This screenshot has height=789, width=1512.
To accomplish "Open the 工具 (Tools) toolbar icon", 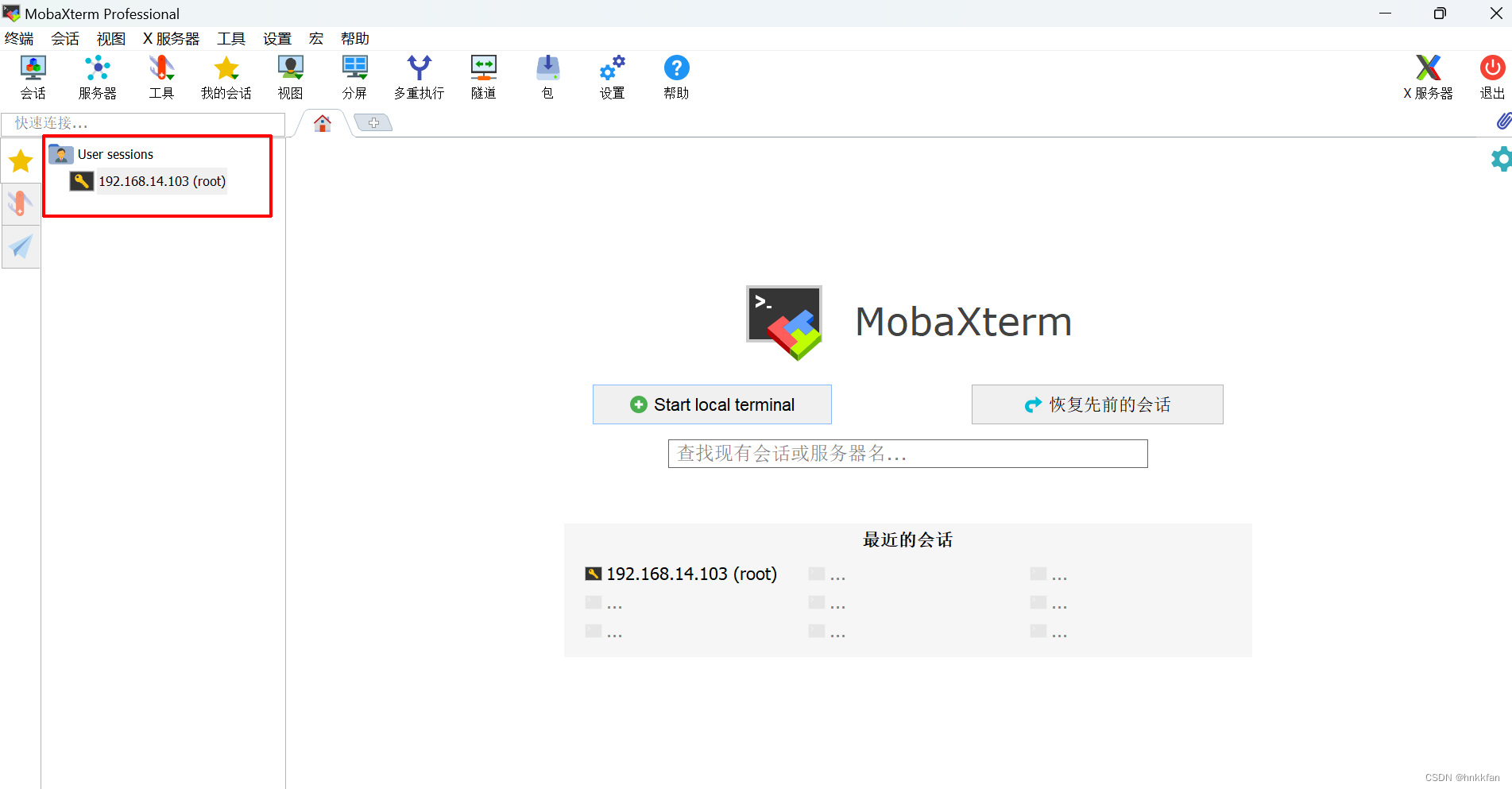I will coord(161,77).
